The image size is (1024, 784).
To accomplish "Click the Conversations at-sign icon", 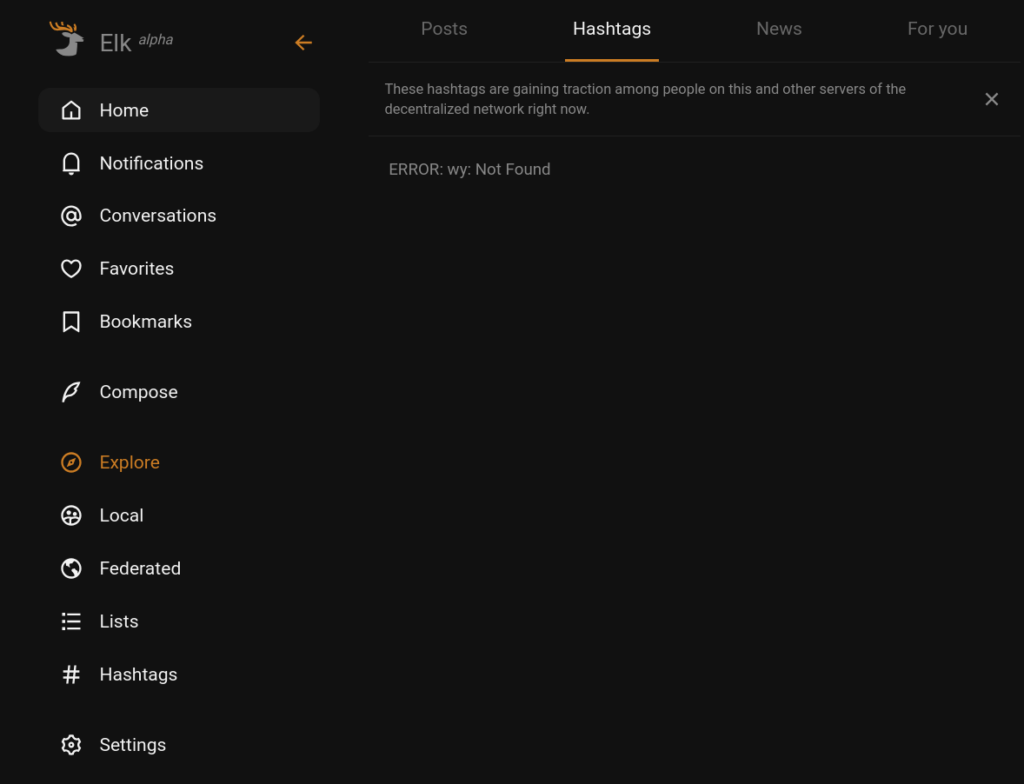I will 71,216.
